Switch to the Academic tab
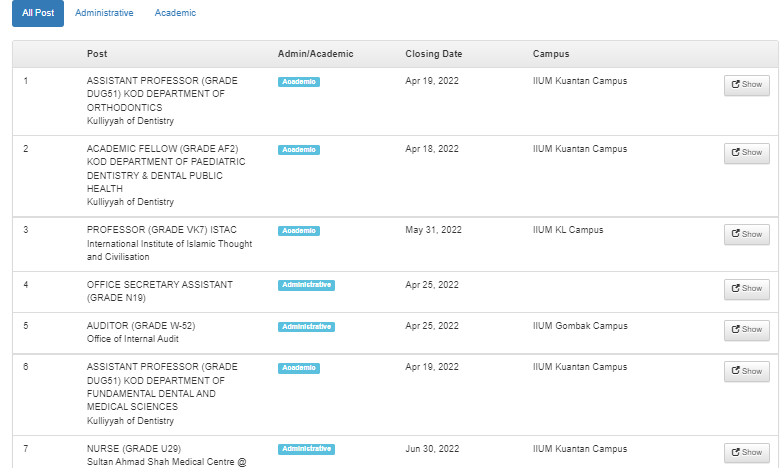Image resolution: width=782 pixels, height=468 pixels. (x=175, y=13)
